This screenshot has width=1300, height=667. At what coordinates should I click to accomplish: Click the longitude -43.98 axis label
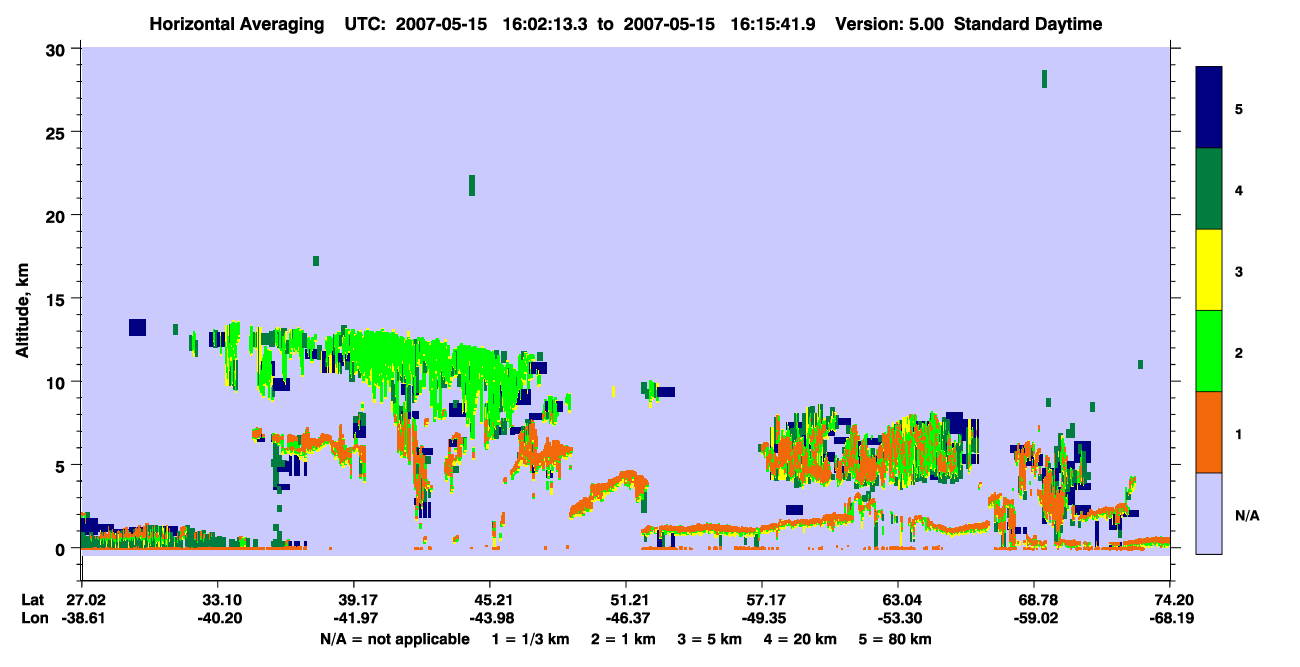(489, 619)
